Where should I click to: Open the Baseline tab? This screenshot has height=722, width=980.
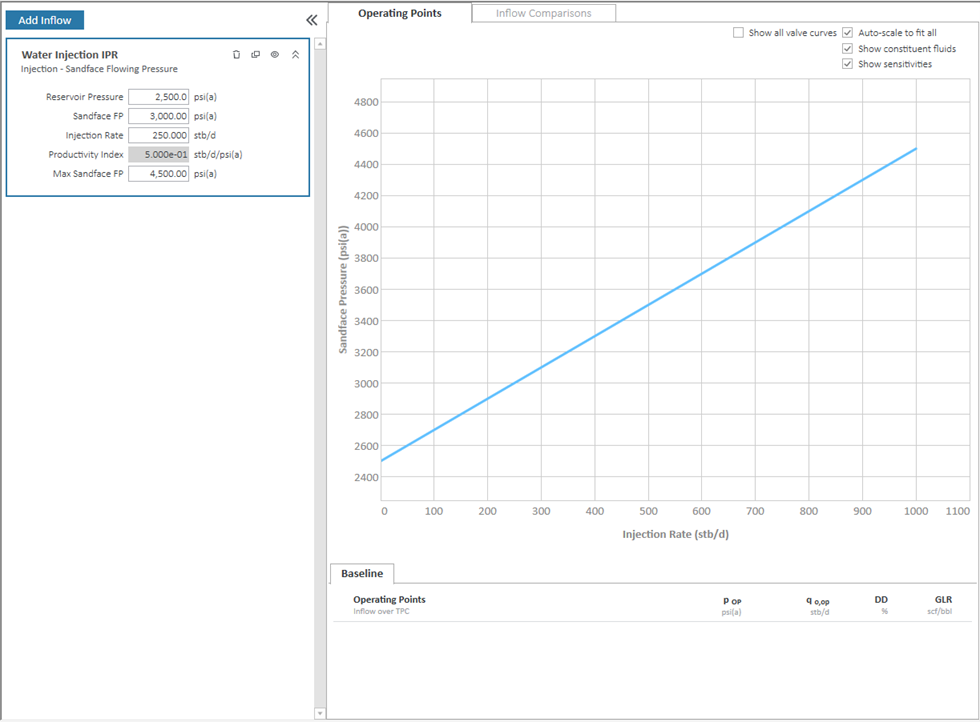tap(362, 574)
